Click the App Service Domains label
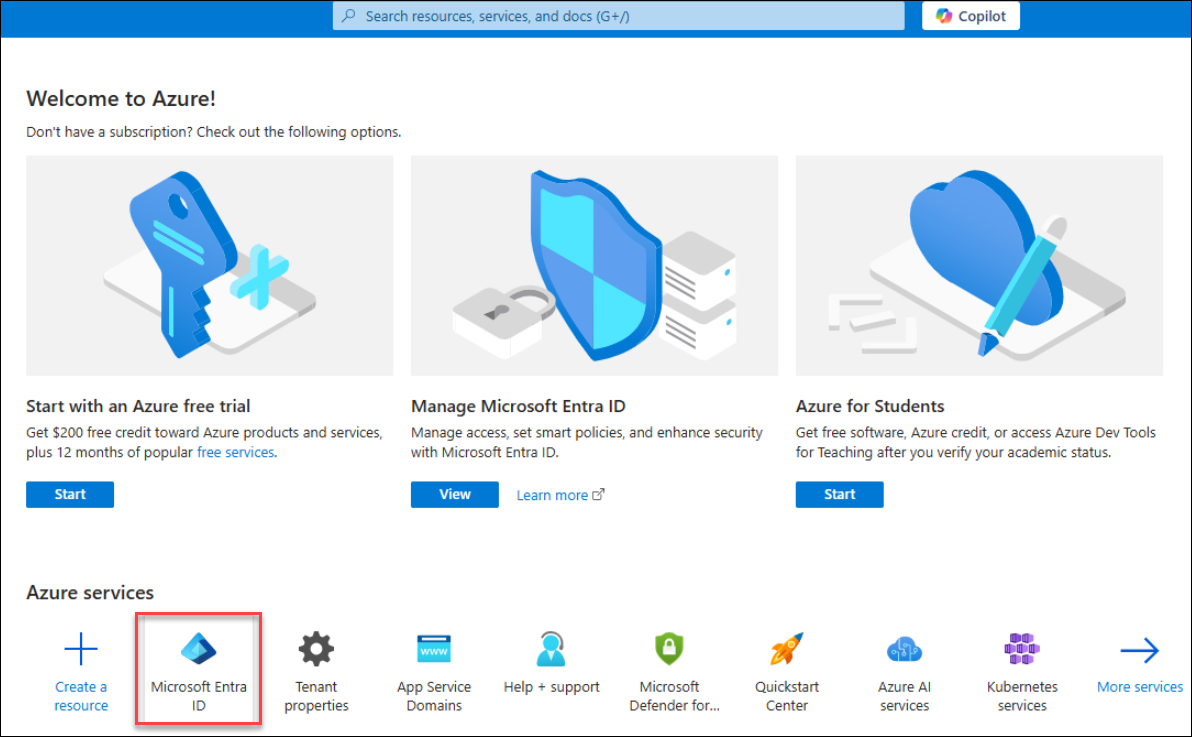The image size is (1192, 737). [434, 696]
